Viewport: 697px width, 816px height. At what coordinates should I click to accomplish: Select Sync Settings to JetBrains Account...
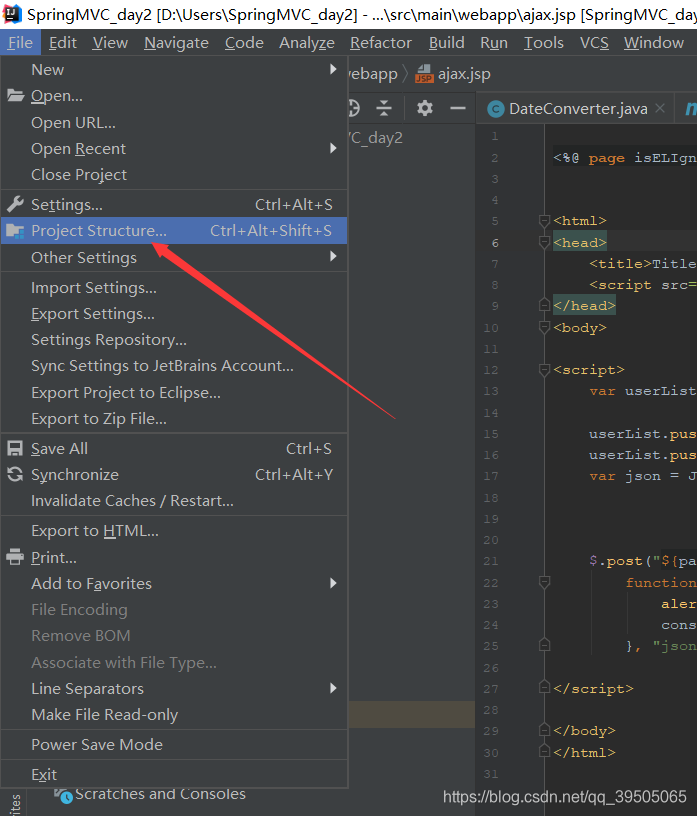tap(174, 366)
